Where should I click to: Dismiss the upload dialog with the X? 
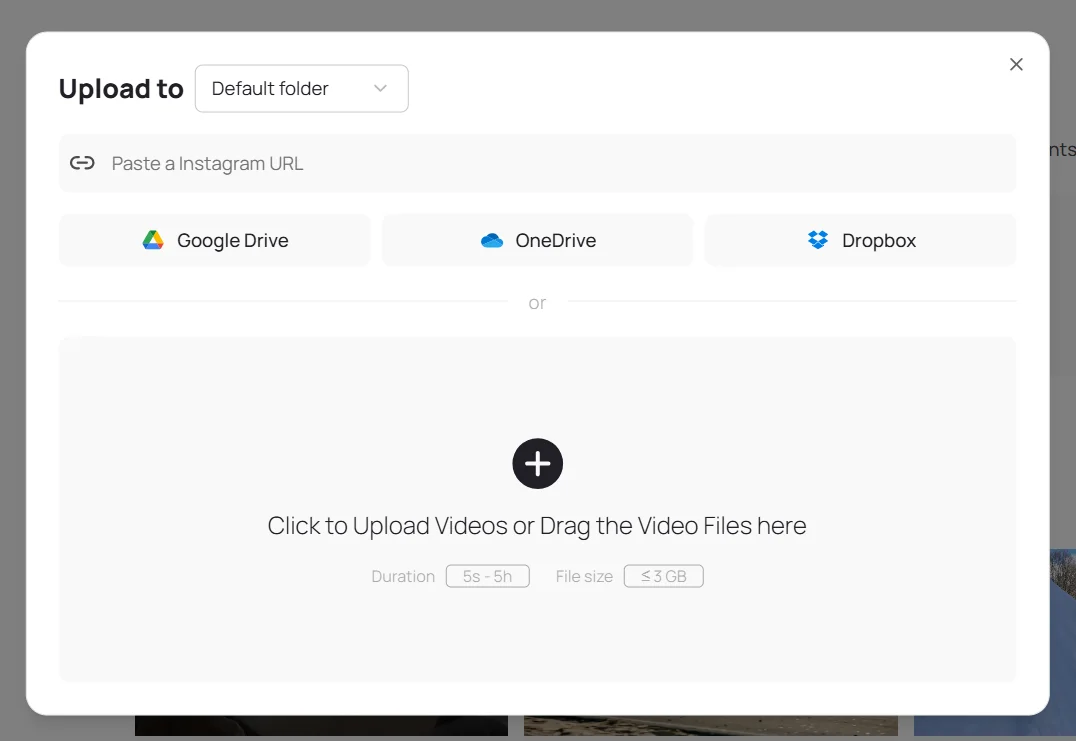click(x=1016, y=64)
